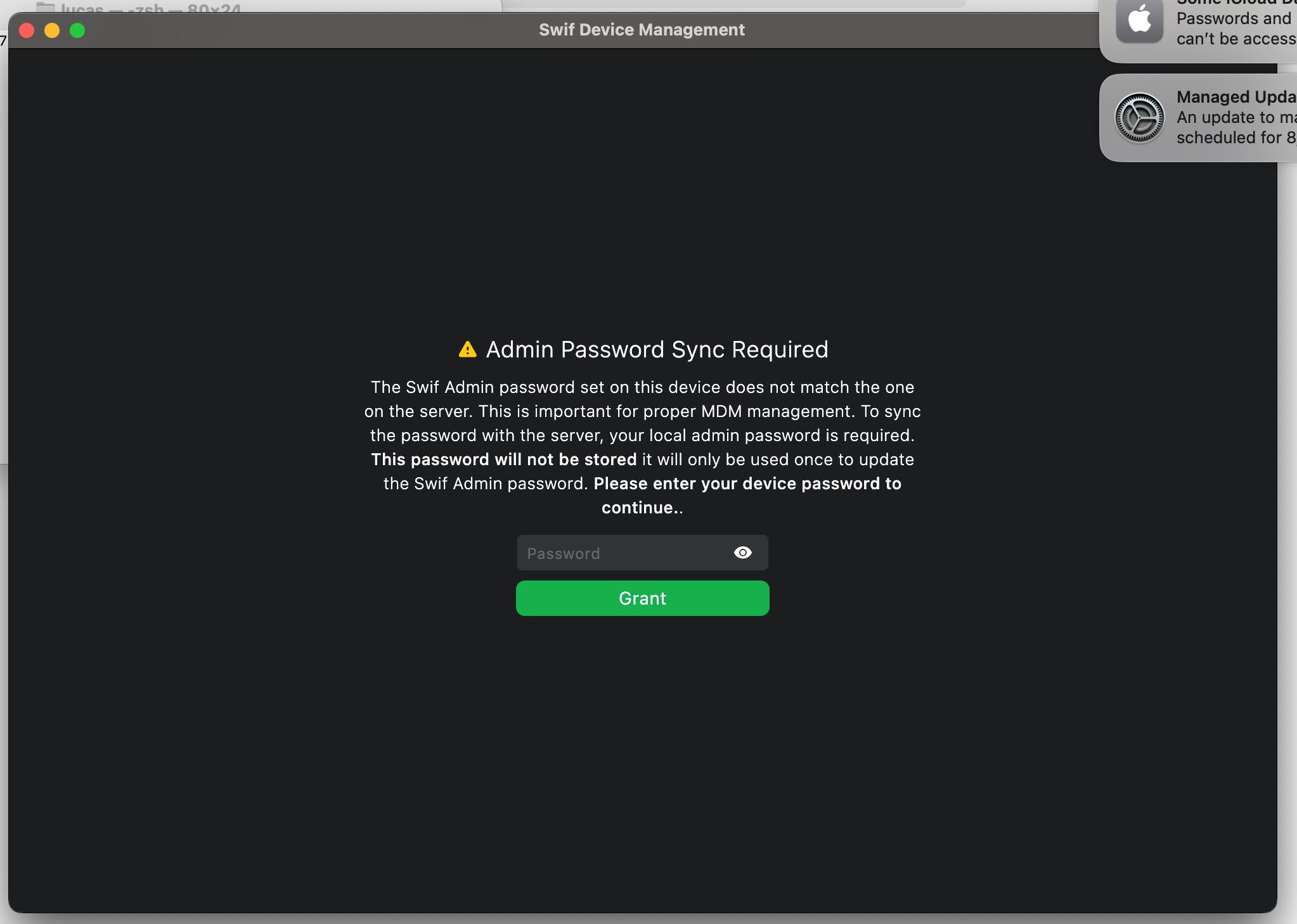Viewport: 1297px width, 924px height.
Task: Click folder icon in background terminal title
Action: (x=45, y=8)
